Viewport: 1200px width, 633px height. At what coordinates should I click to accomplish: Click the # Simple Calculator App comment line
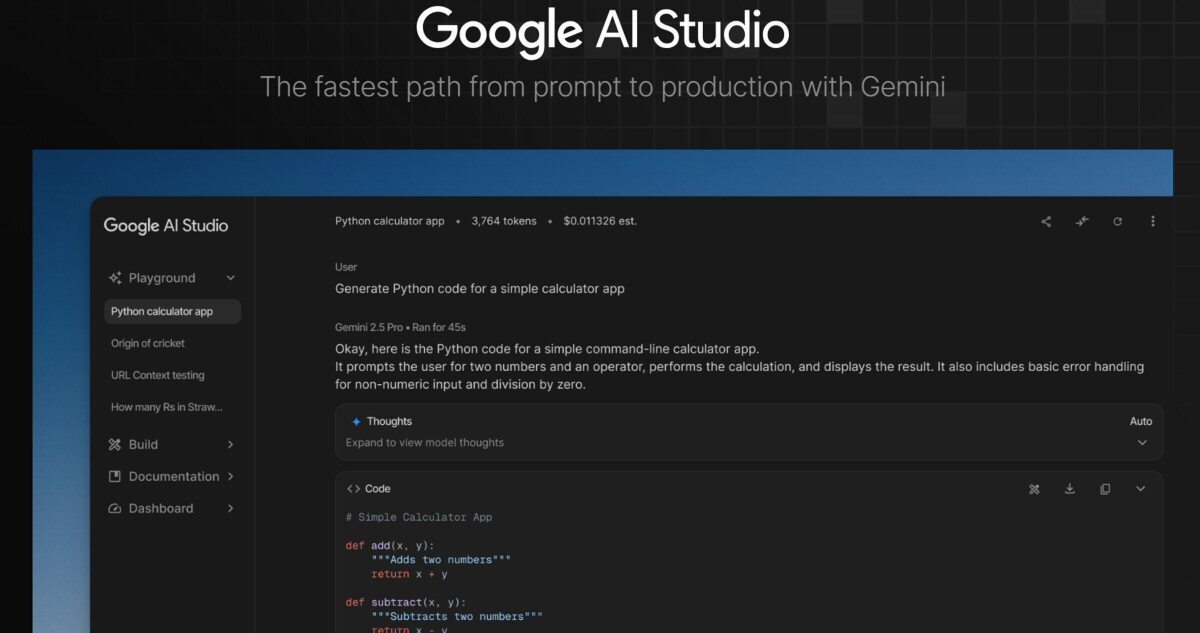pos(419,517)
